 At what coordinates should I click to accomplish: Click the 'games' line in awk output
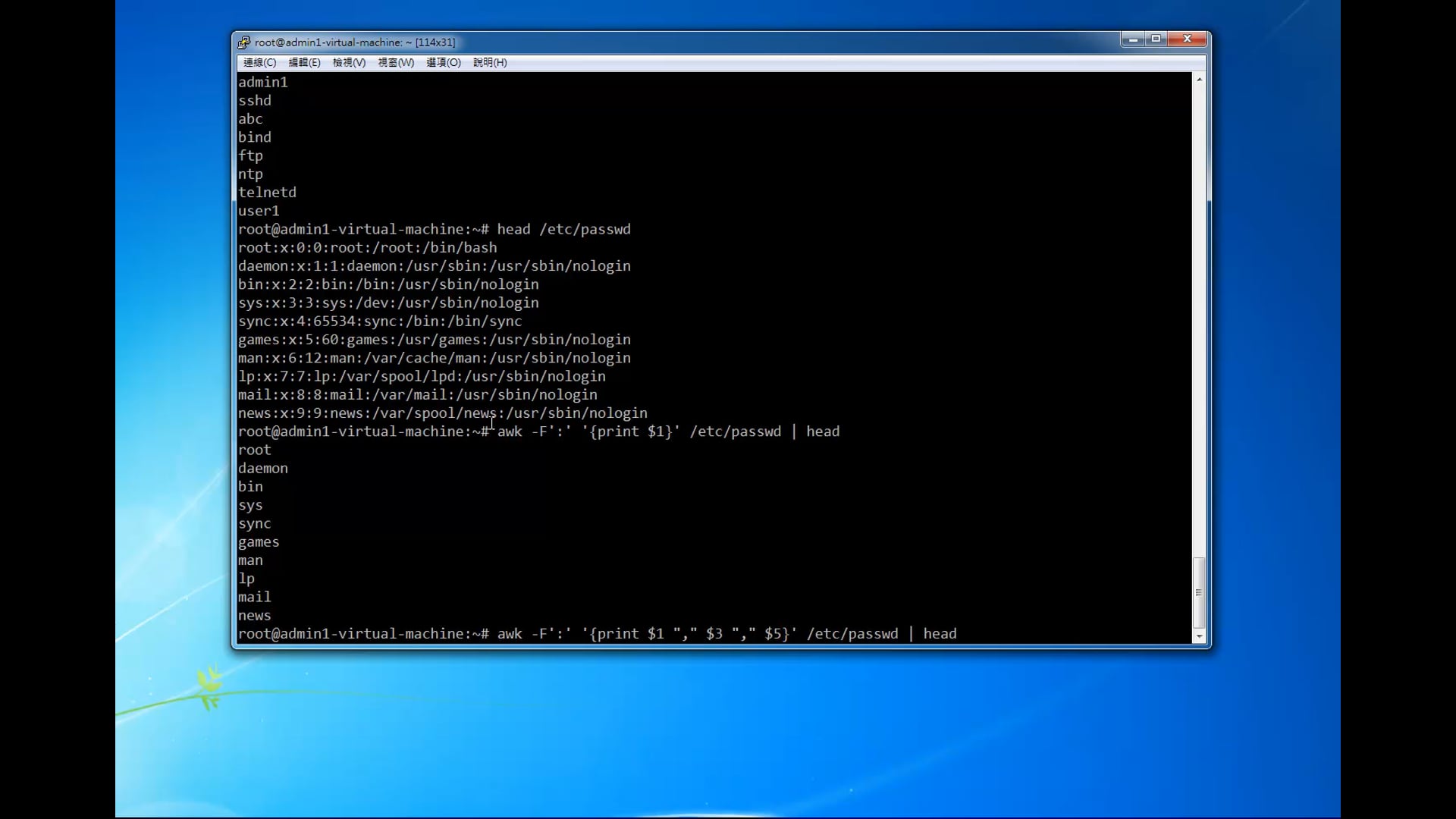pos(259,542)
